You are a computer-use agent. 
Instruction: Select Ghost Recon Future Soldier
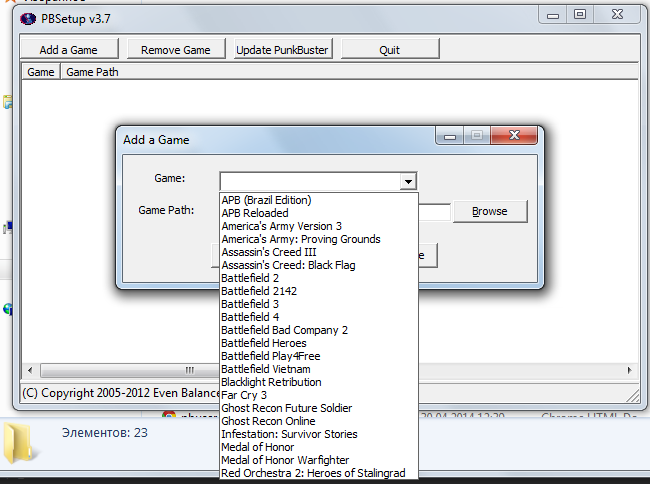319,408
